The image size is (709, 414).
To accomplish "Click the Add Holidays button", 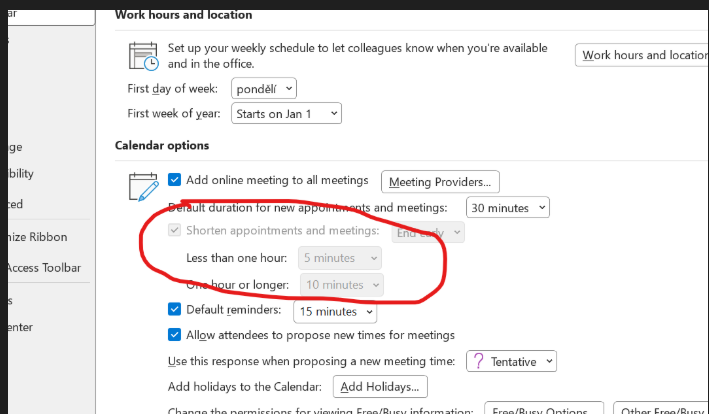I will coord(380,387).
